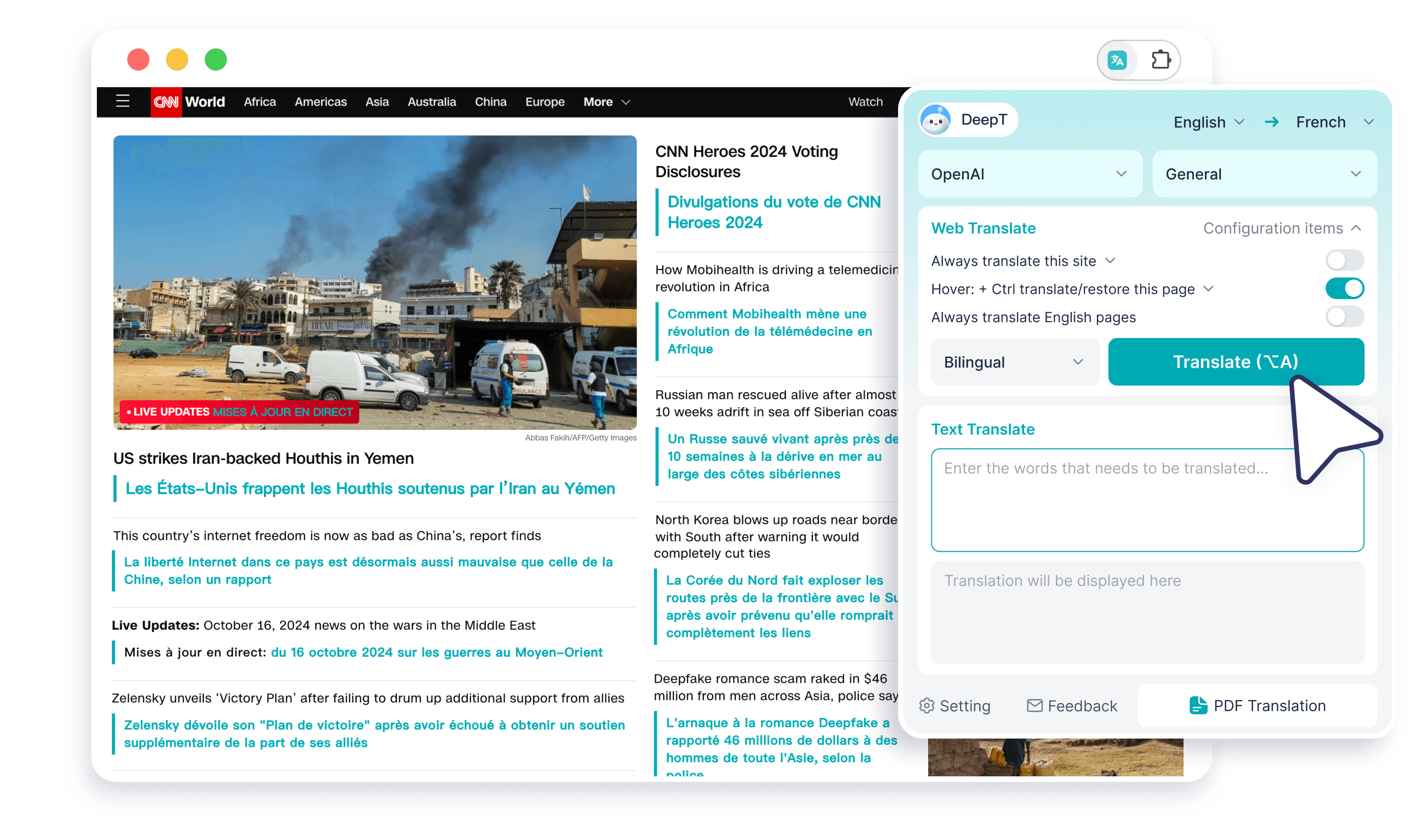The image size is (1417, 840).
Task: Open the OpenAI engine dropdown
Action: (1030, 174)
